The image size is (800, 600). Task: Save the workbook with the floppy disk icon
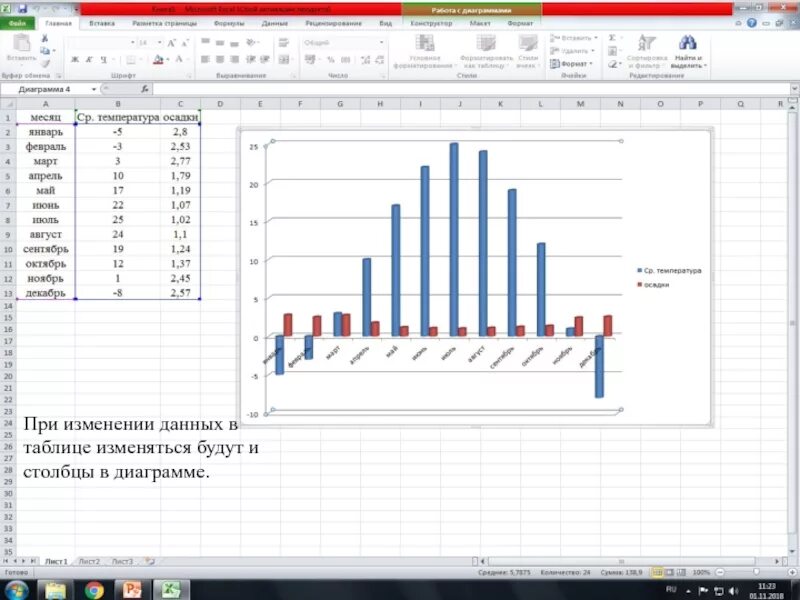pos(22,9)
